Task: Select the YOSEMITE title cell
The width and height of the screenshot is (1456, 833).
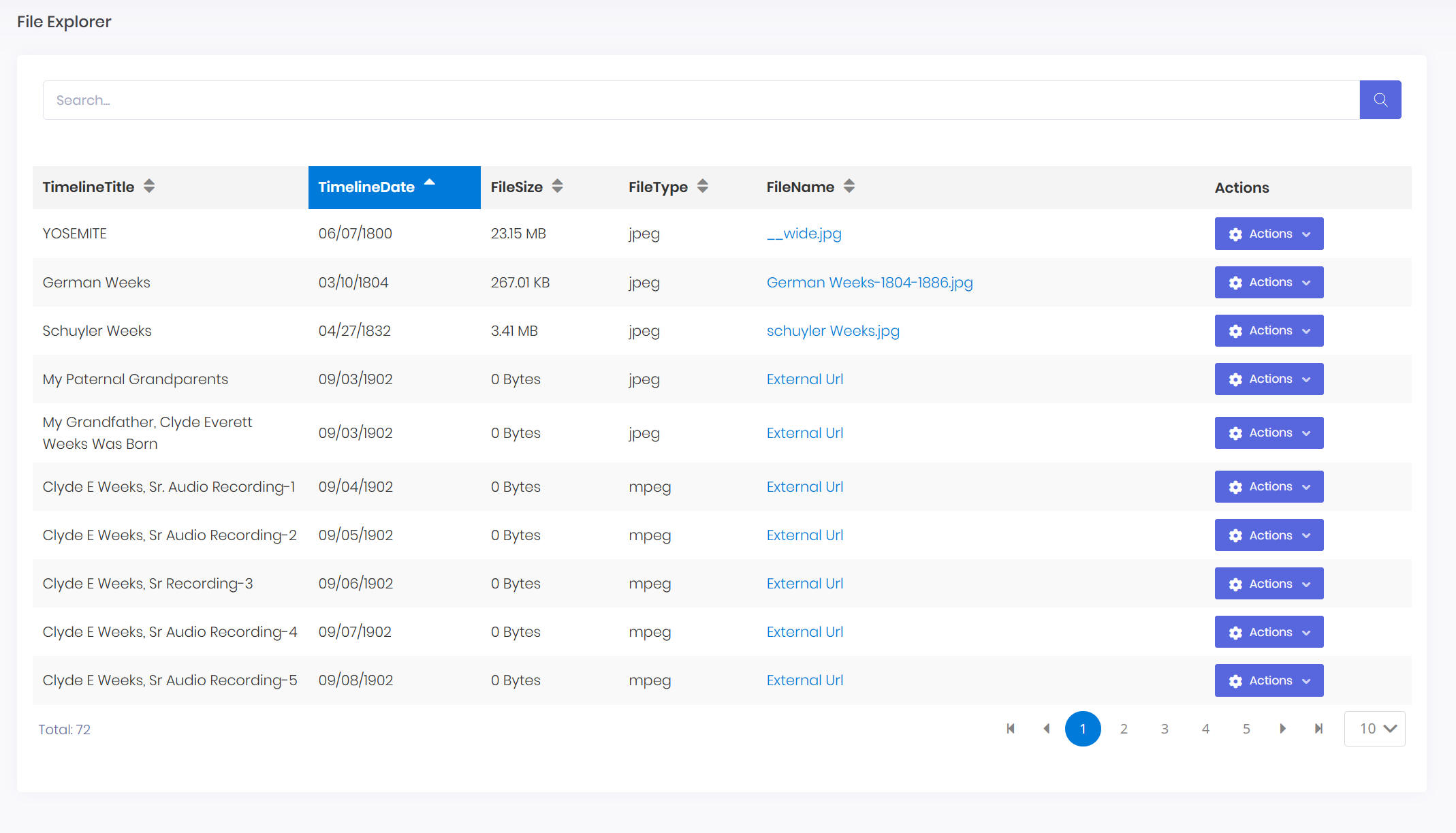Action: tap(75, 234)
